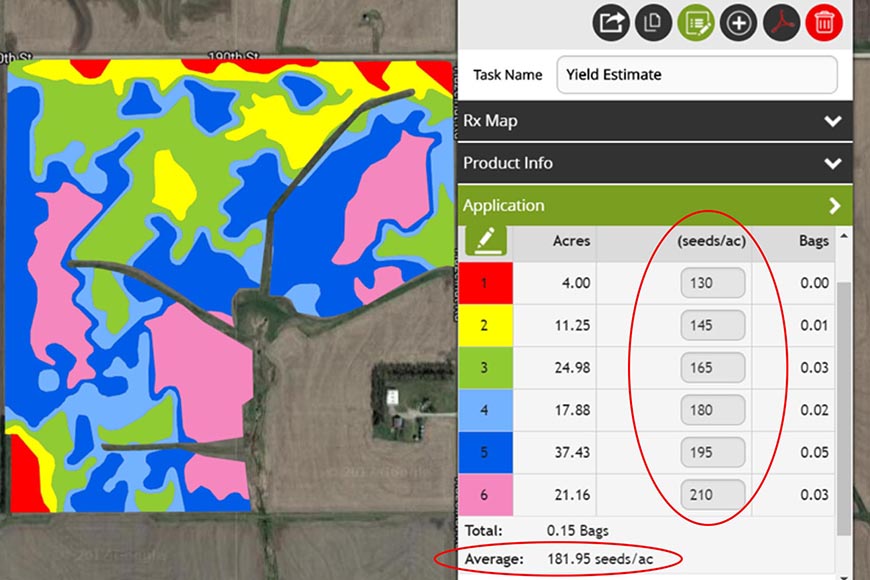Click the green pencil edit icon in table
The width and height of the screenshot is (870, 580).
(x=486, y=240)
